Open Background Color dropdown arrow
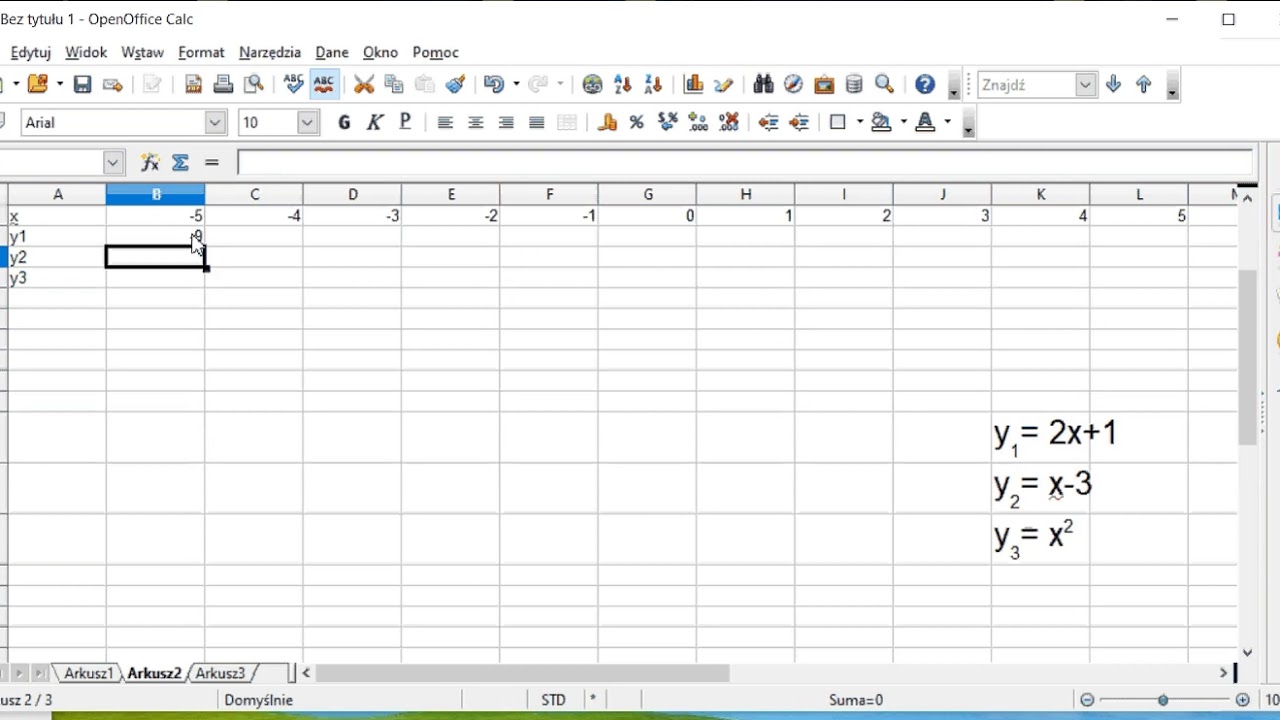 [x=904, y=123]
